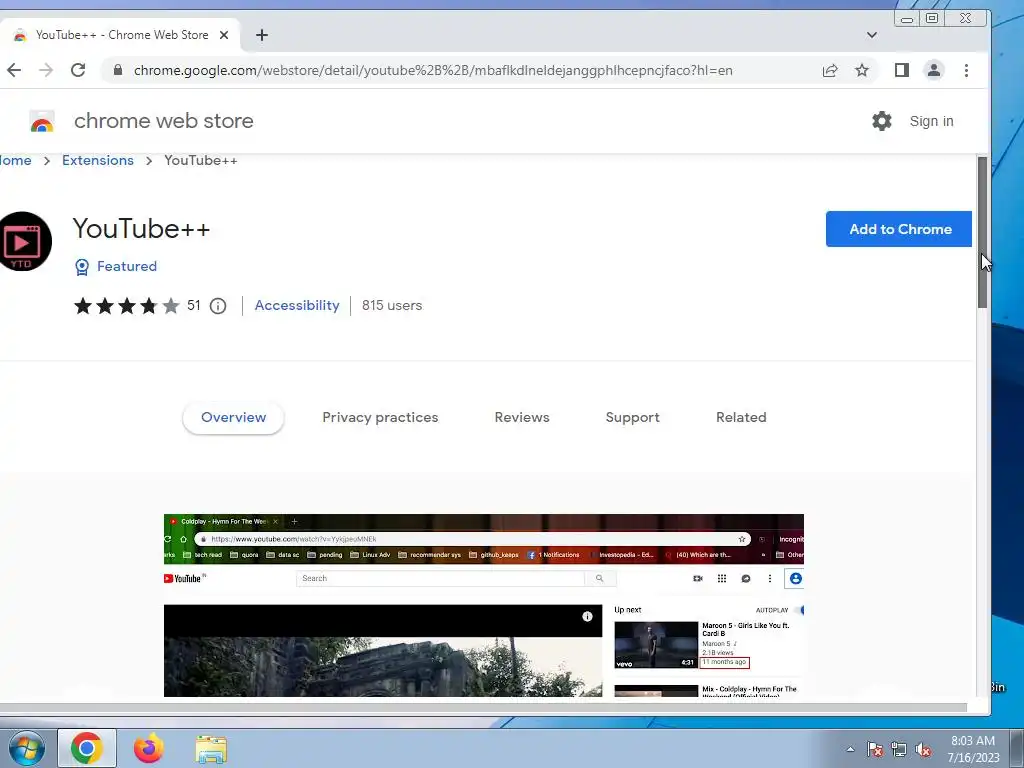Open the Accessibility category link

pos(297,306)
